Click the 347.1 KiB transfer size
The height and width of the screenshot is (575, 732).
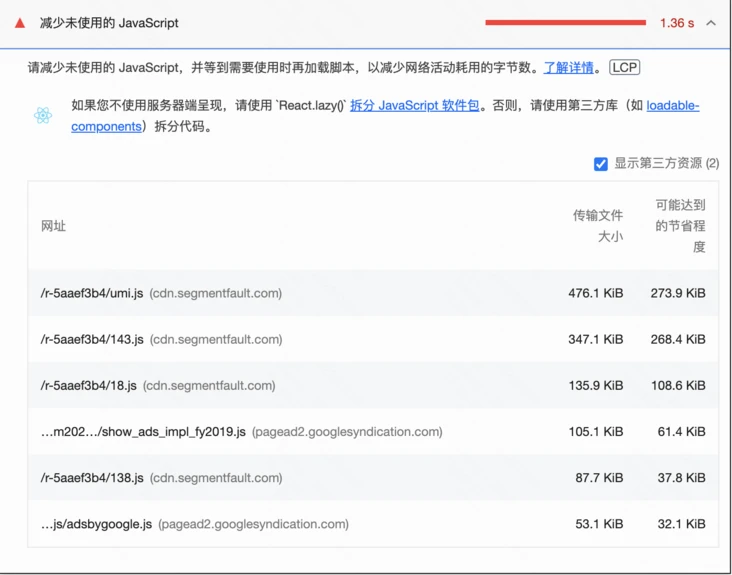pyautogui.click(x=596, y=339)
